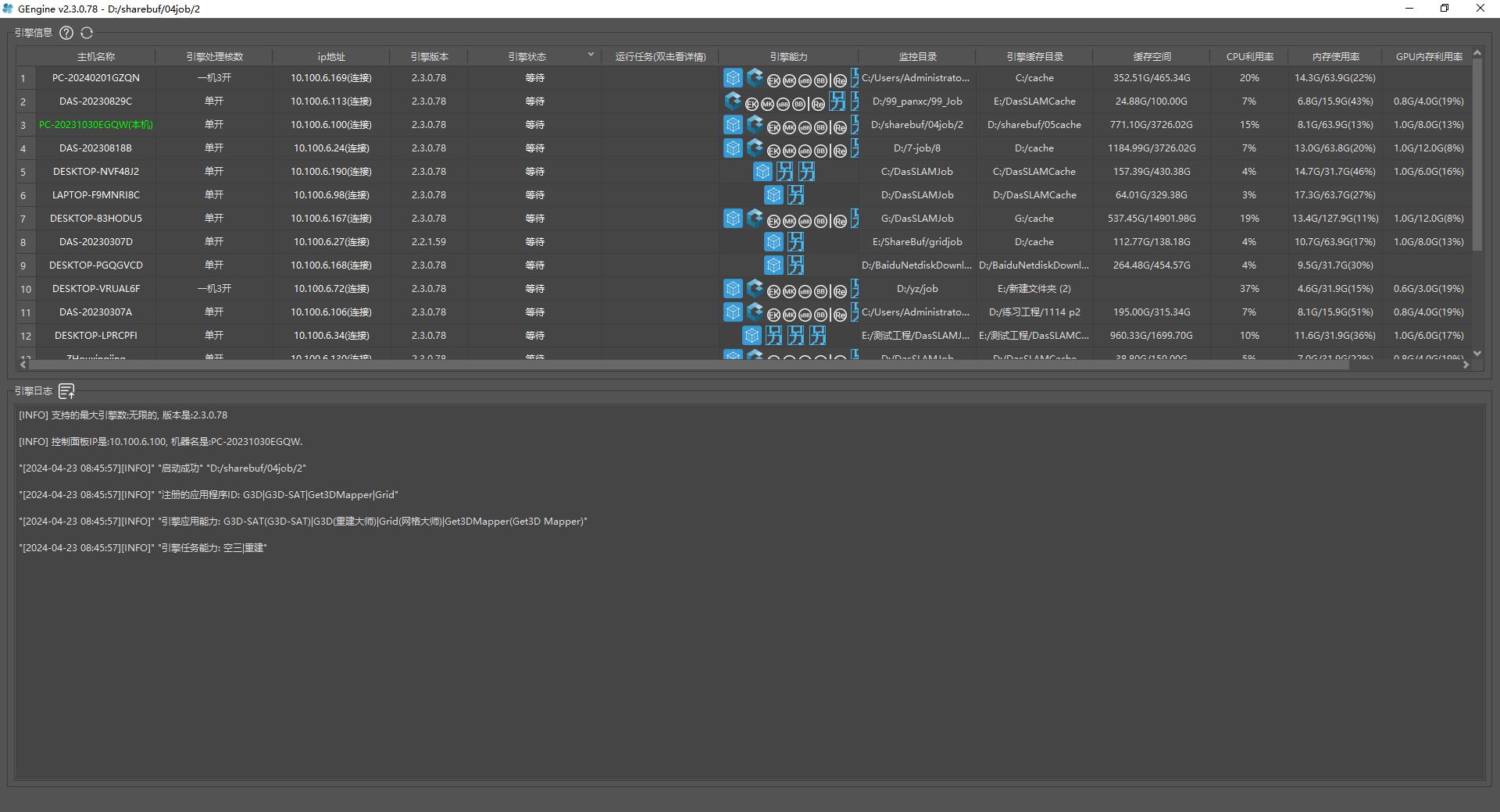
Task: Click the engine log export icon
Action: click(x=67, y=391)
